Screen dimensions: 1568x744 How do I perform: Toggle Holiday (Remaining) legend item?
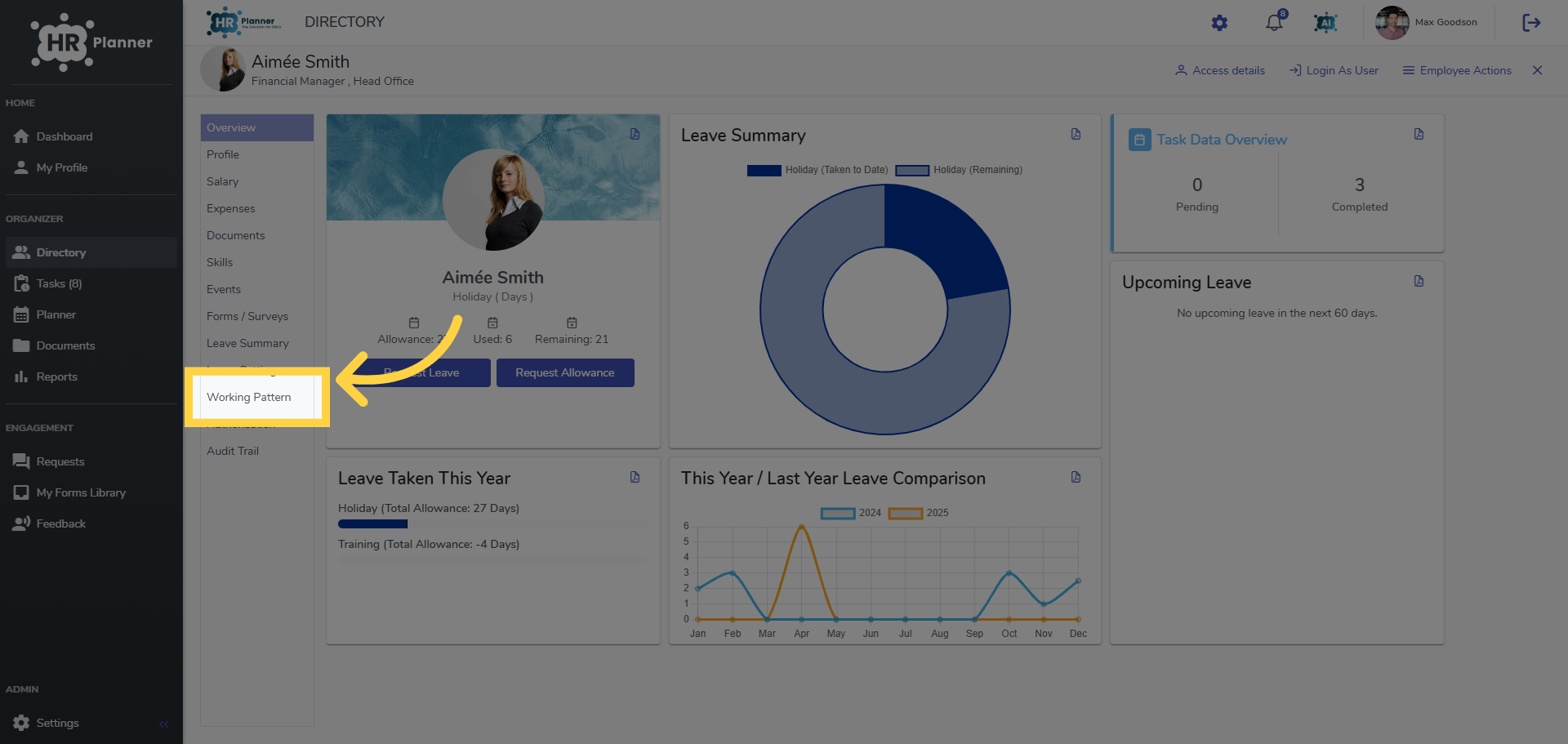(959, 170)
